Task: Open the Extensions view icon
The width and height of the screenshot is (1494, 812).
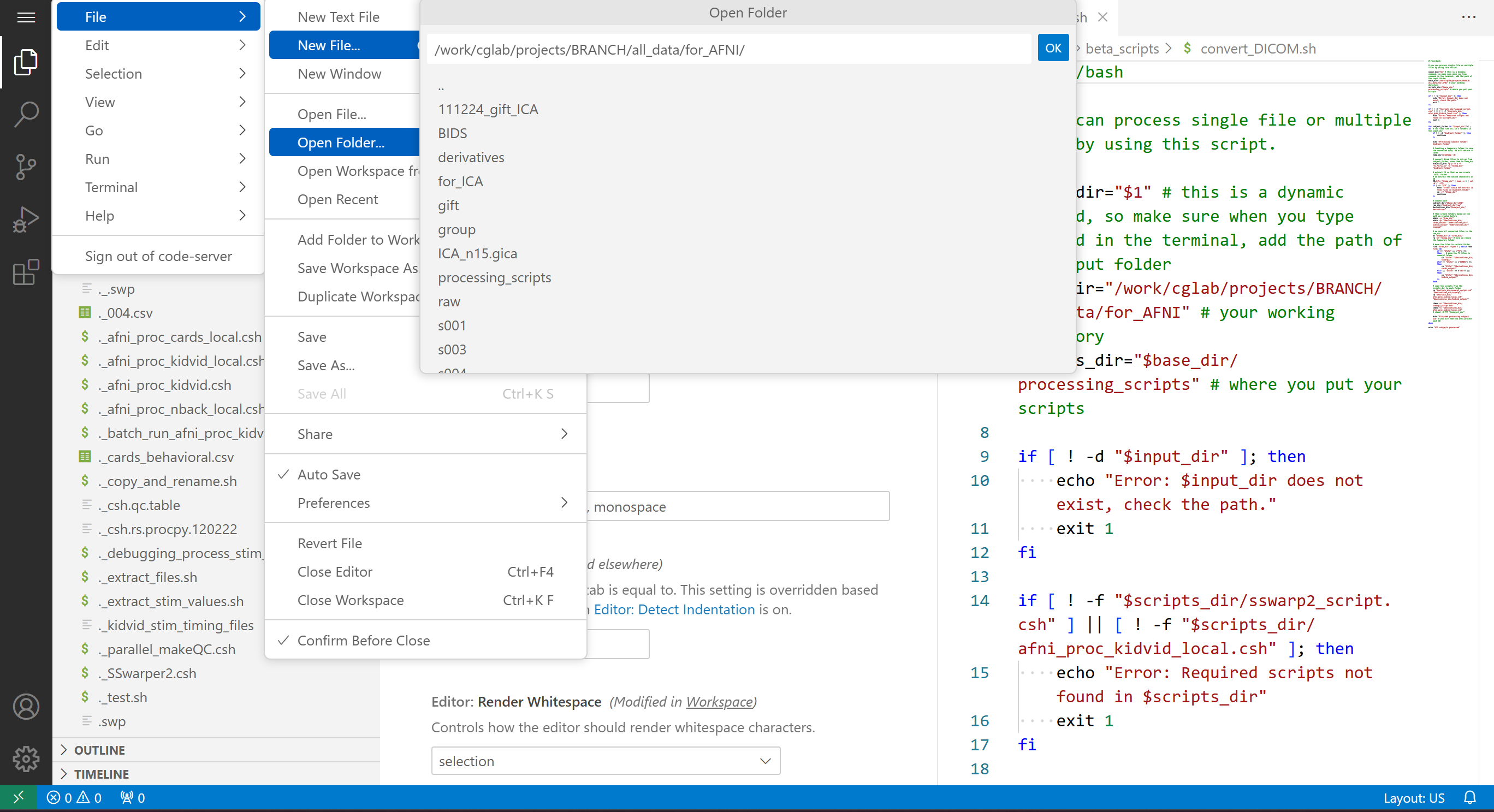Action: 26,272
